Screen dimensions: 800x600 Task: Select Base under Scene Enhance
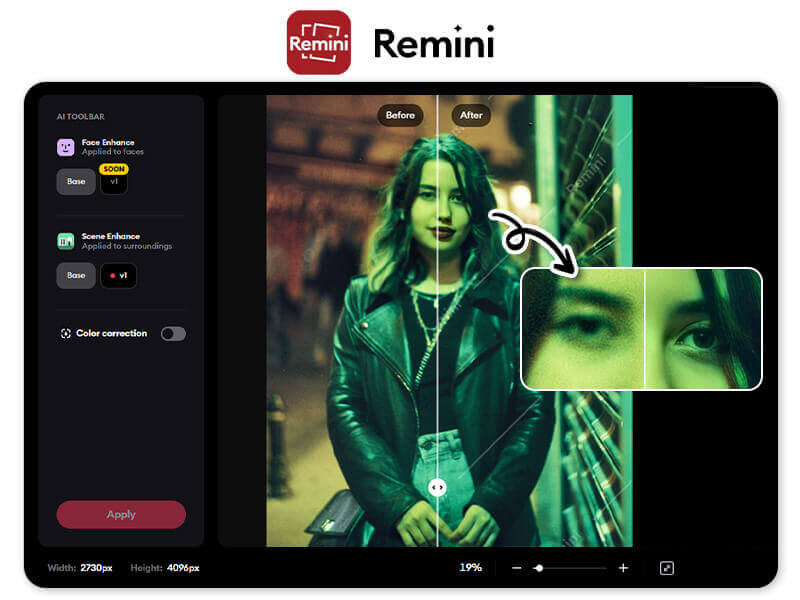76,275
